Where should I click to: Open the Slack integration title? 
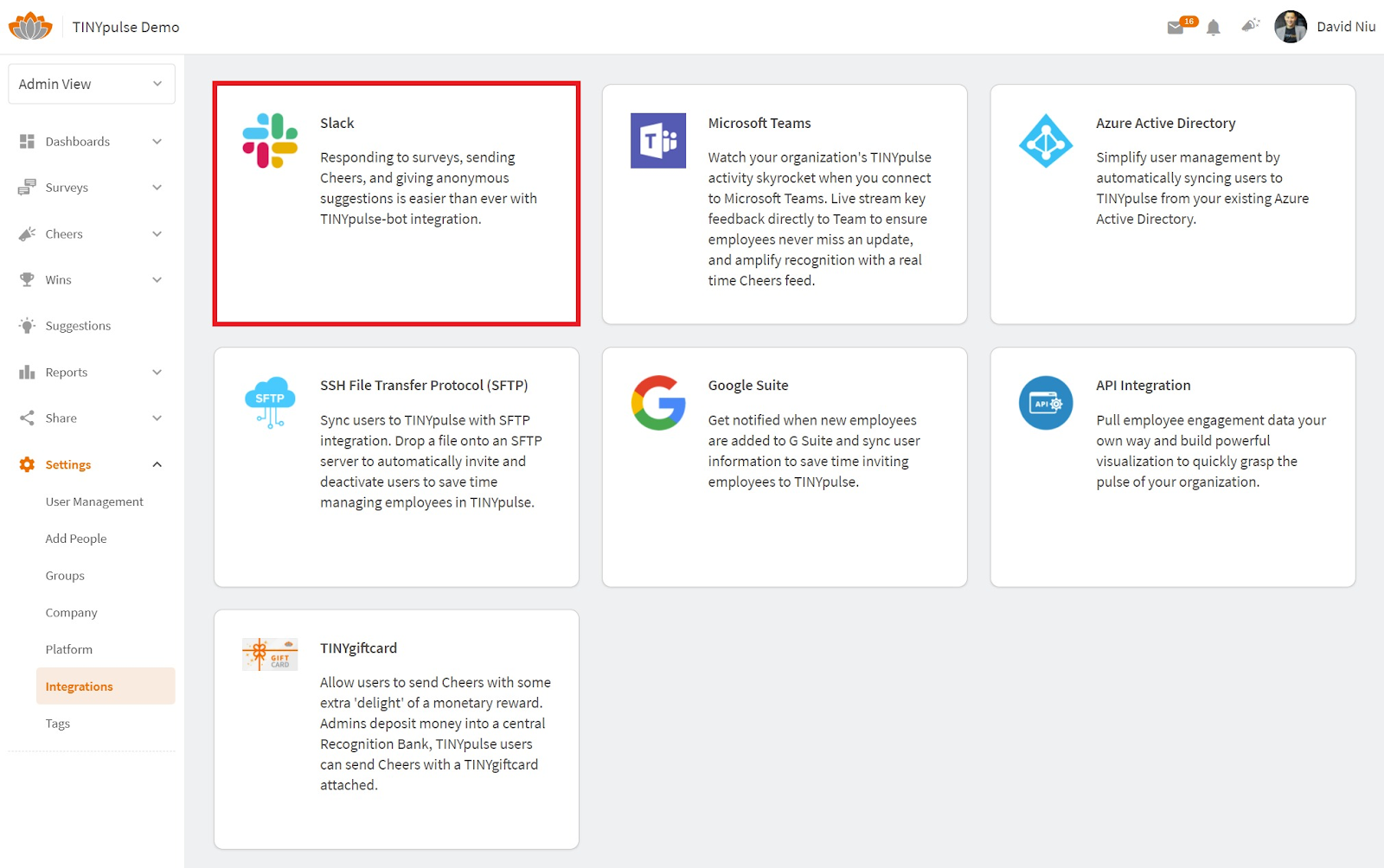337,123
